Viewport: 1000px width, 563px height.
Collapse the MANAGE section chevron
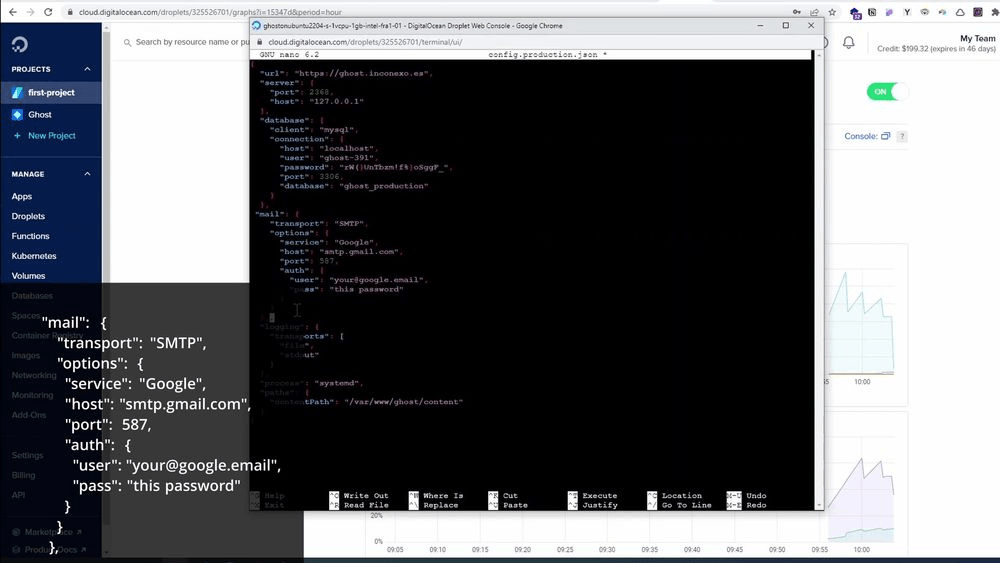(x=87, y=173)
